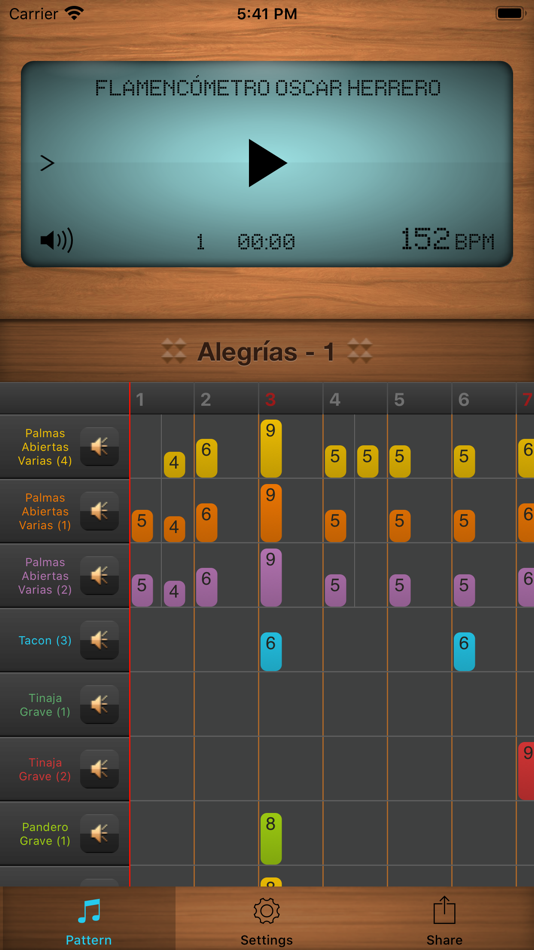Tap yellow note 5 on beat 6
Viewport: 534px width, 950px height.
(x=464, y=461)
